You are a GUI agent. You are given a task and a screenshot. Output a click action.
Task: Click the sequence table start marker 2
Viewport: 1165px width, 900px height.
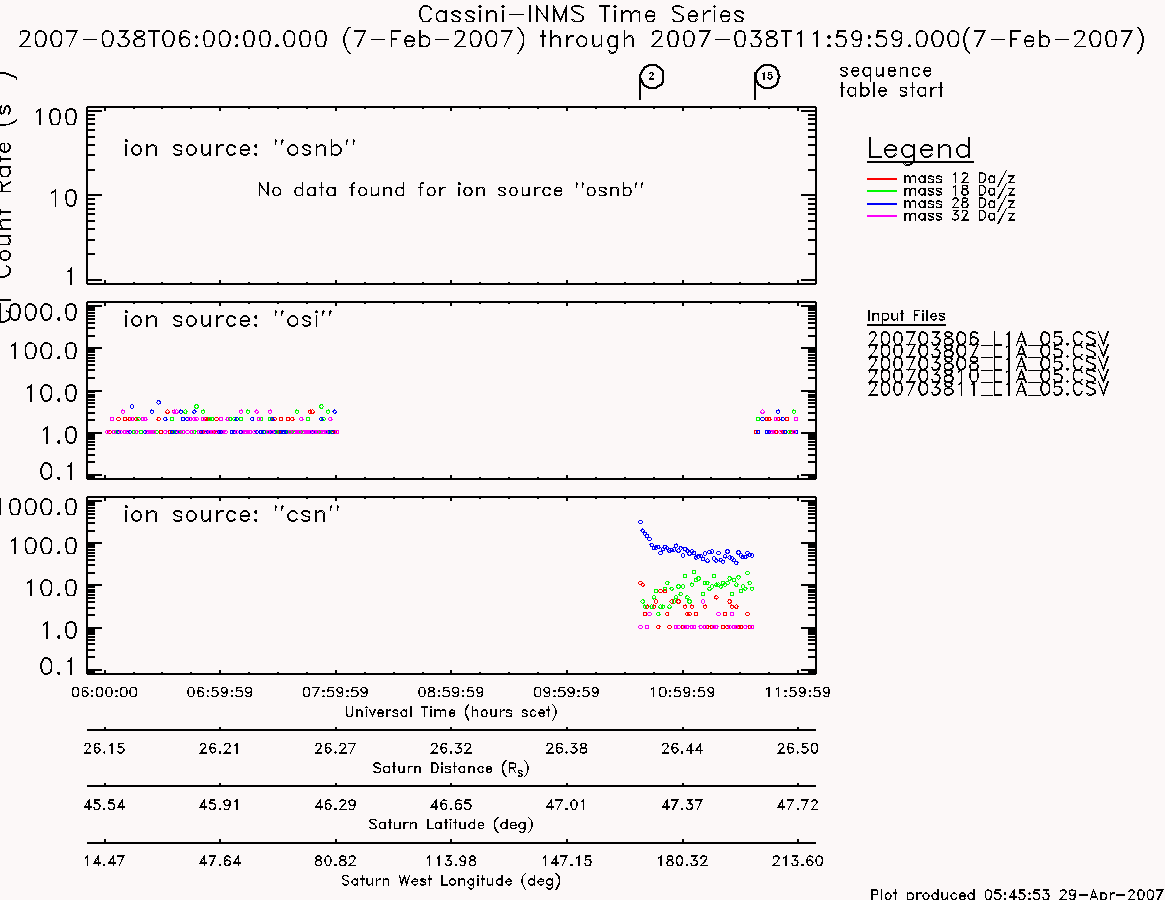[x=652, y=77]
